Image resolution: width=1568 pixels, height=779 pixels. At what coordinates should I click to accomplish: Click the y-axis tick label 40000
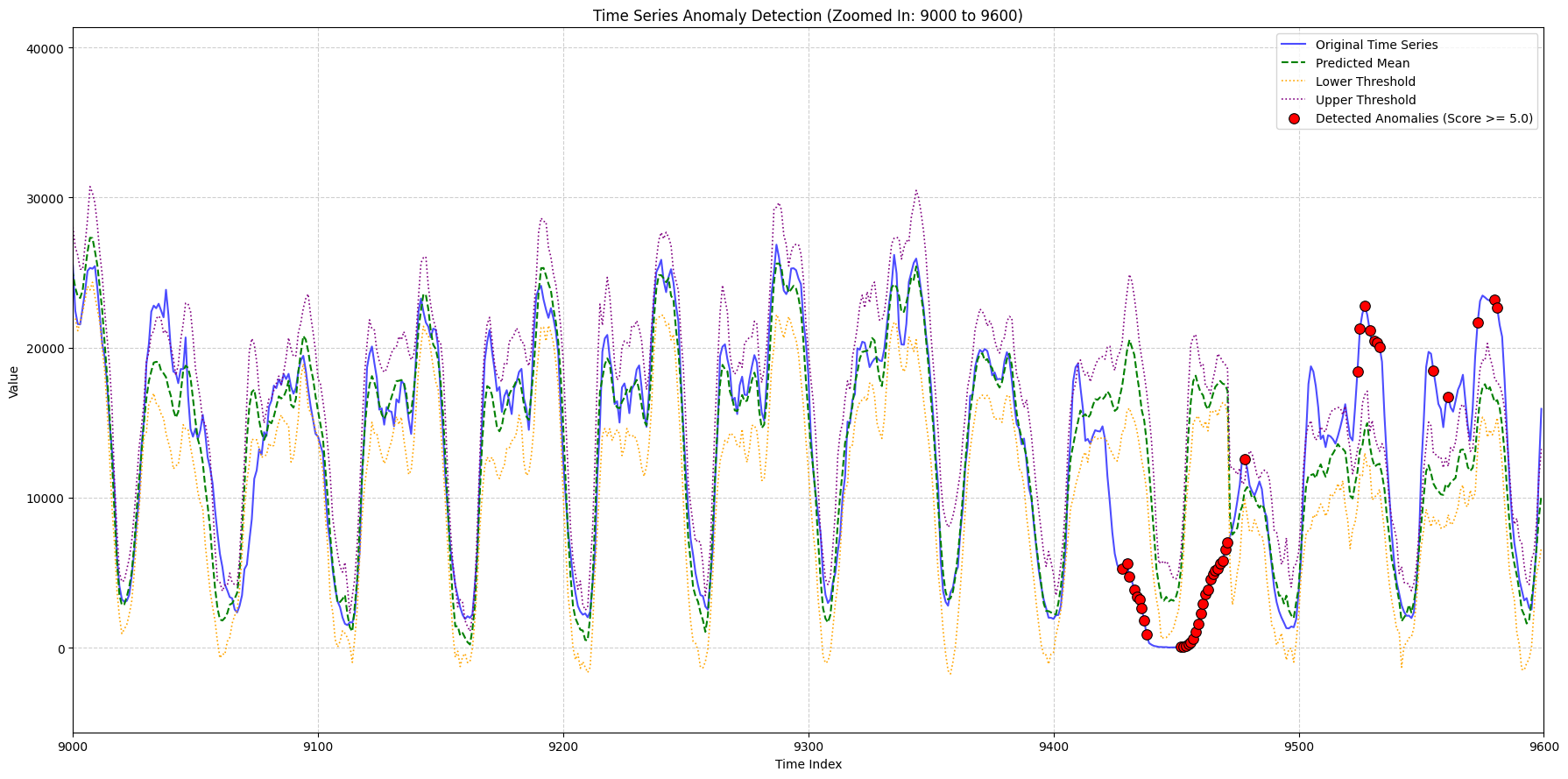(46, 49)
